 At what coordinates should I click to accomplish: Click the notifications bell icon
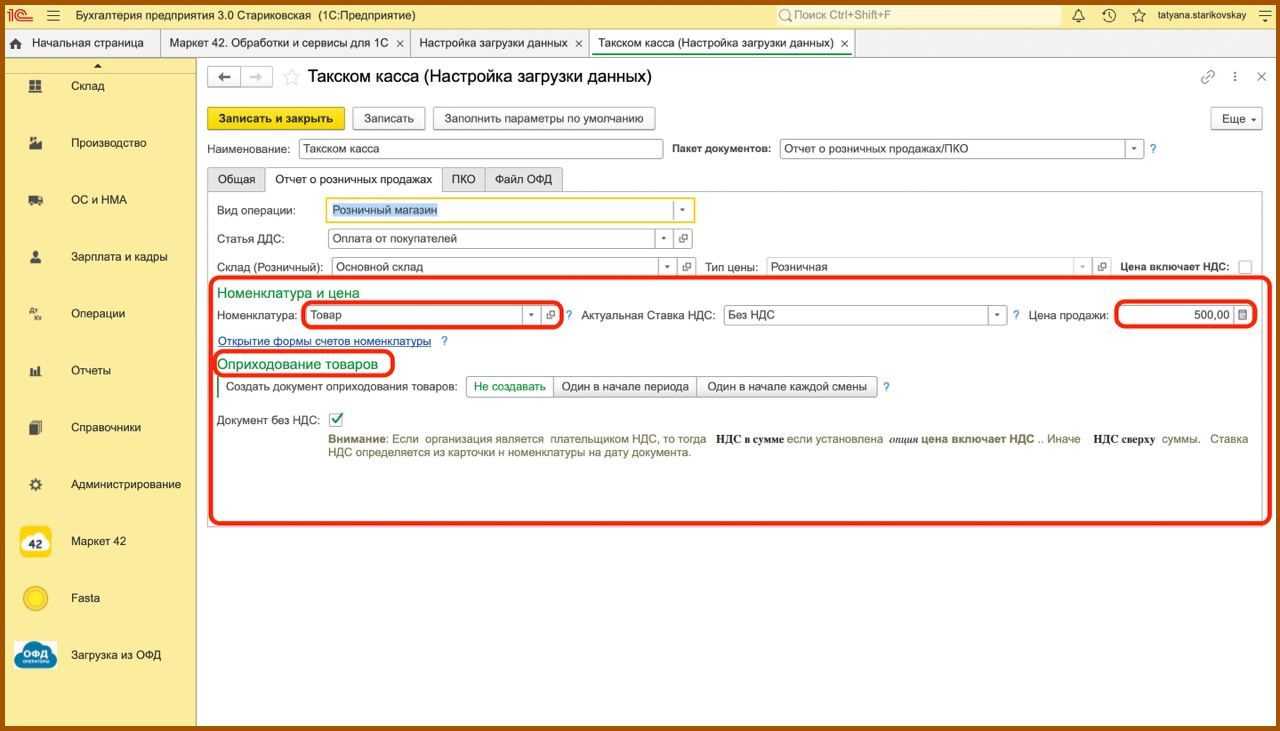point(1078,16)
